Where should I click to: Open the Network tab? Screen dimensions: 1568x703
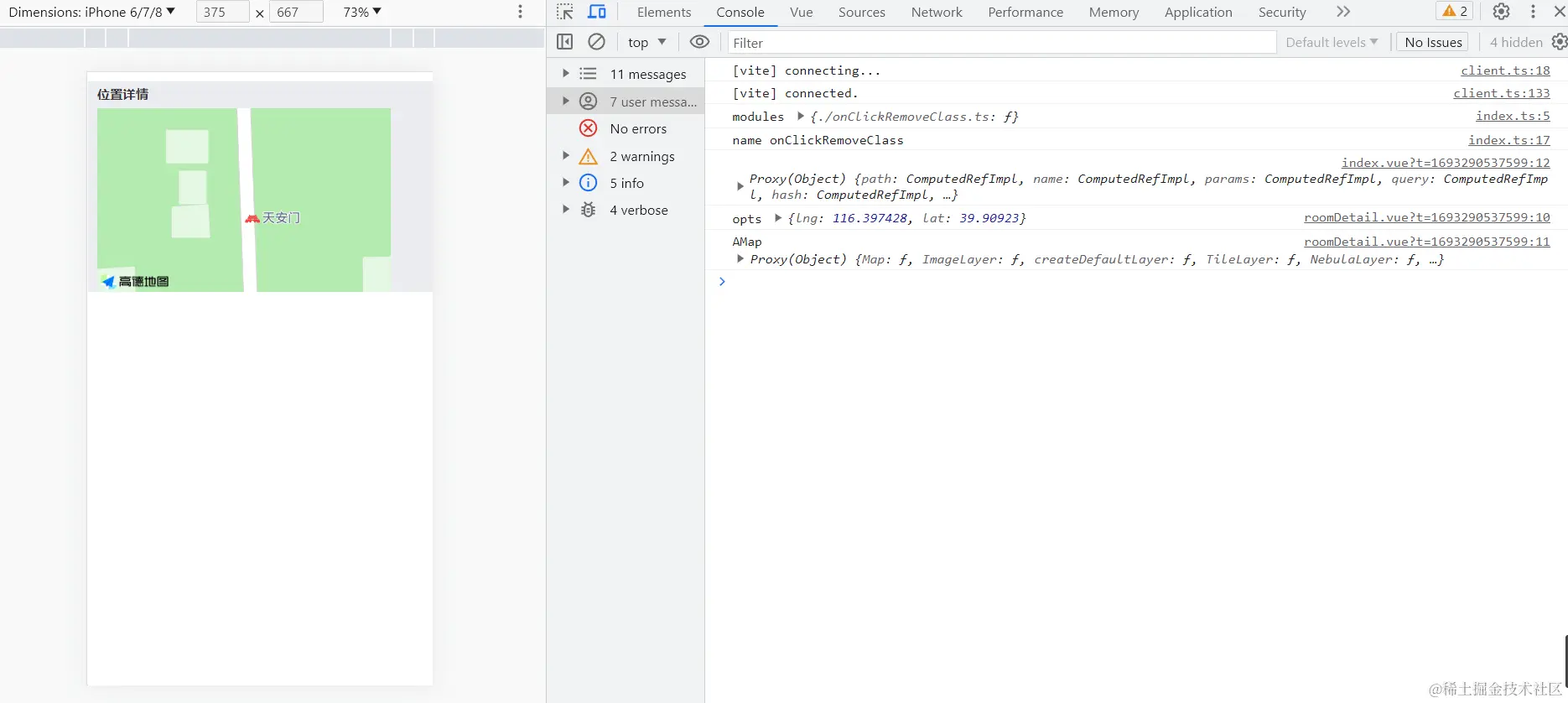click(937, 12)
